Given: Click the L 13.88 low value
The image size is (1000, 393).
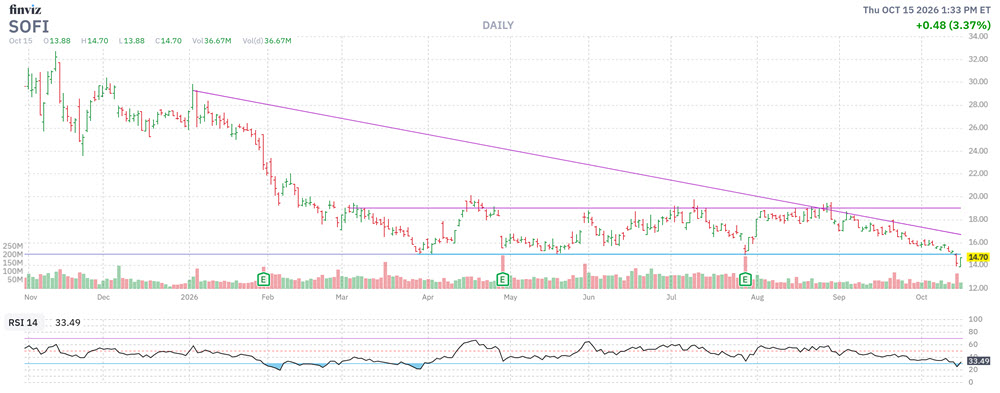Looking at the screenshot, I should [133, 41].
